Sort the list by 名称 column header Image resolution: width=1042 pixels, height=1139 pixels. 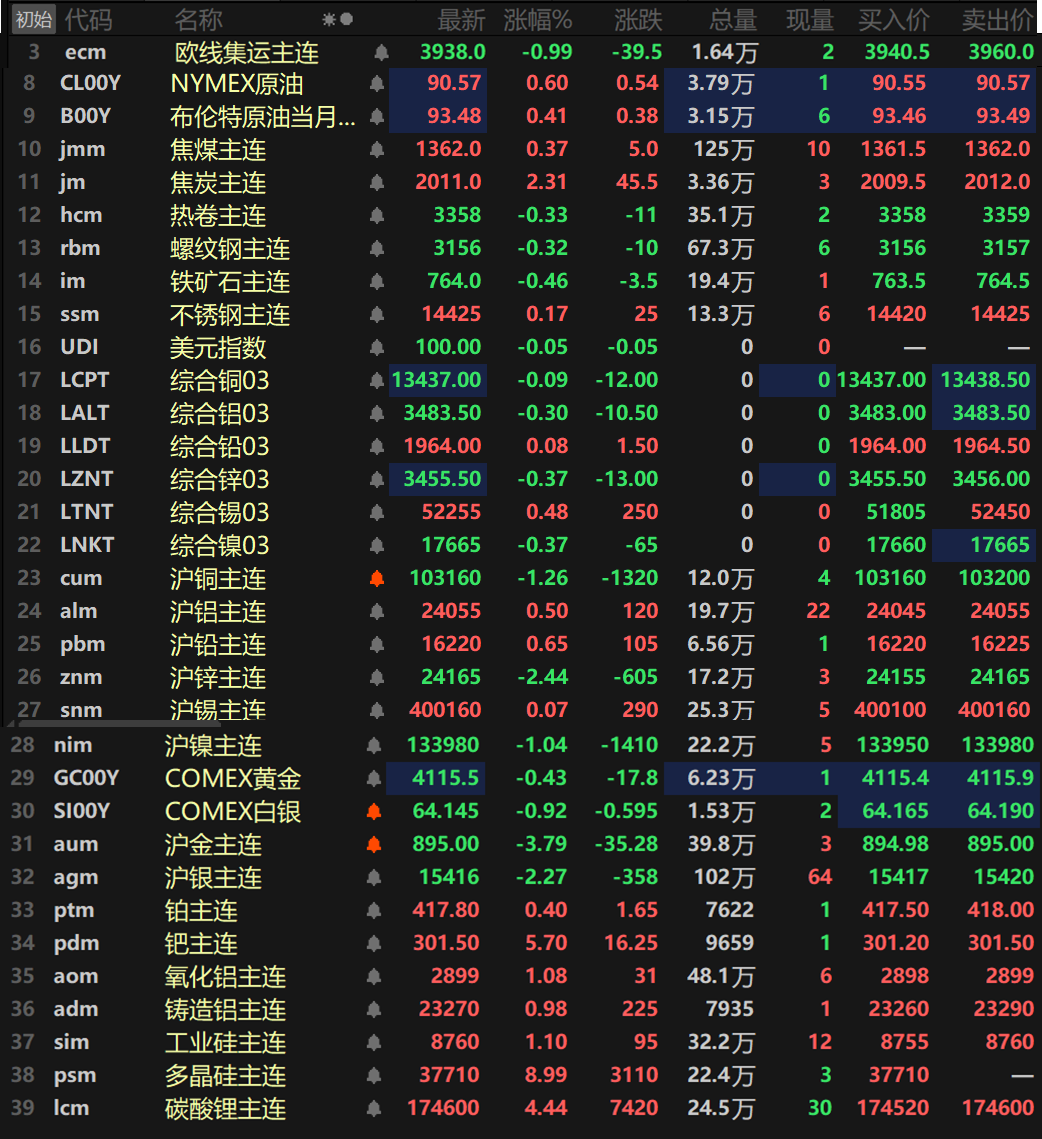click(198, 20)
